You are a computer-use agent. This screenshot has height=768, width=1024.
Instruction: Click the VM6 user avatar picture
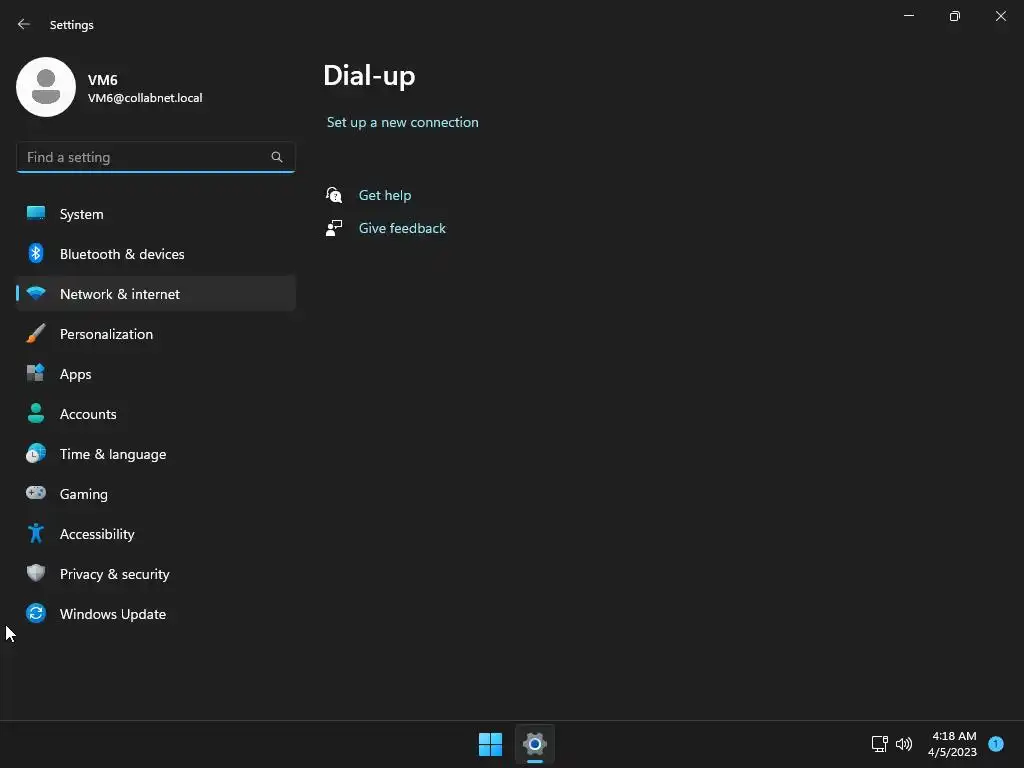click(46, 87)
